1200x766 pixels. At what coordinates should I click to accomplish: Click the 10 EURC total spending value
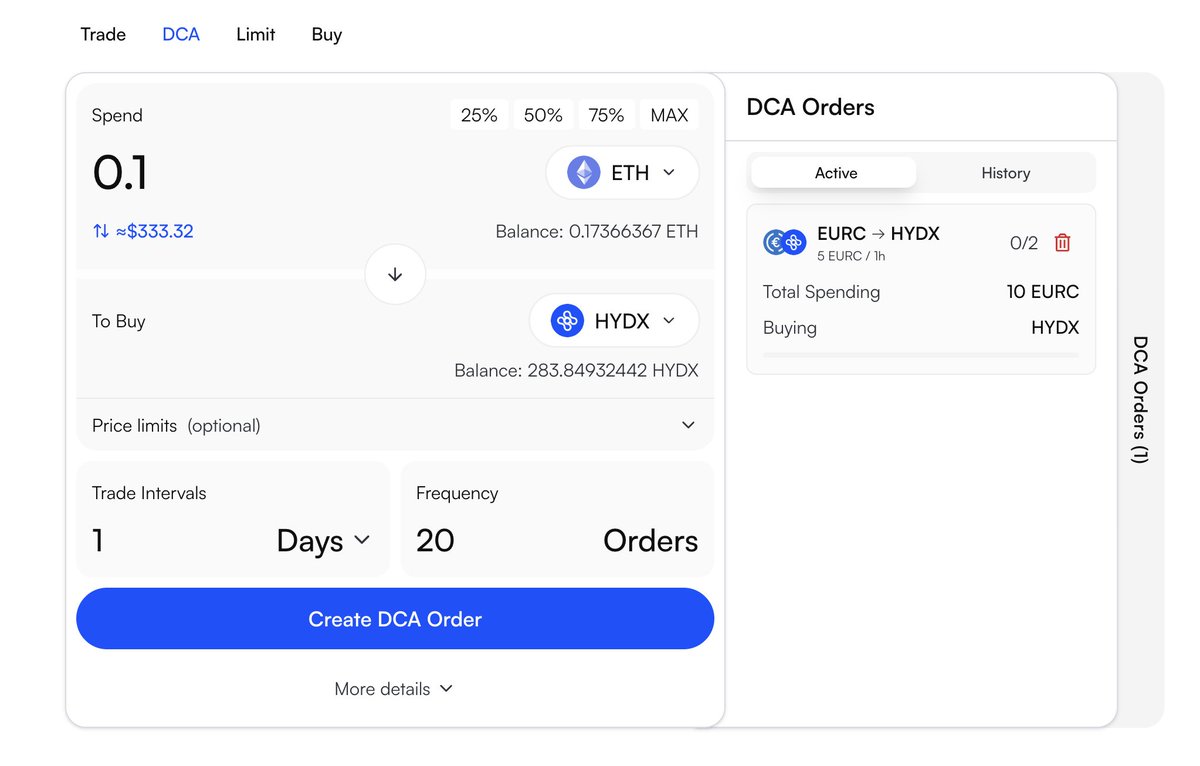pyautogui.click(x=1043, y=292)
